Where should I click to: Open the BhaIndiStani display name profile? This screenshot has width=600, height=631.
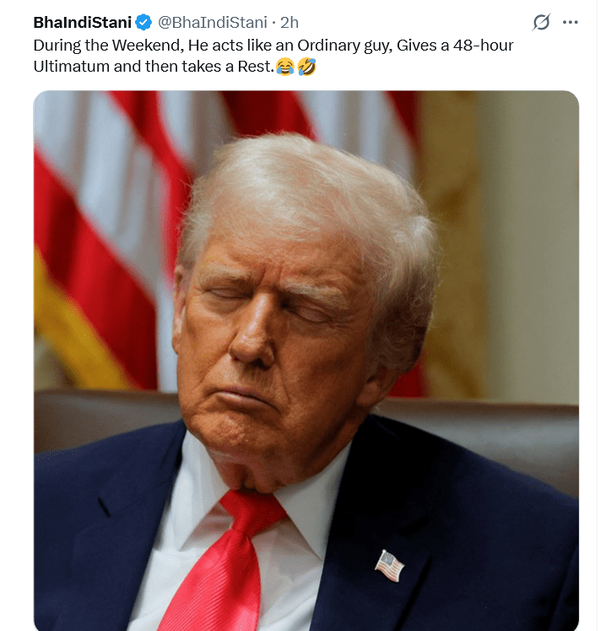[82, 23]
